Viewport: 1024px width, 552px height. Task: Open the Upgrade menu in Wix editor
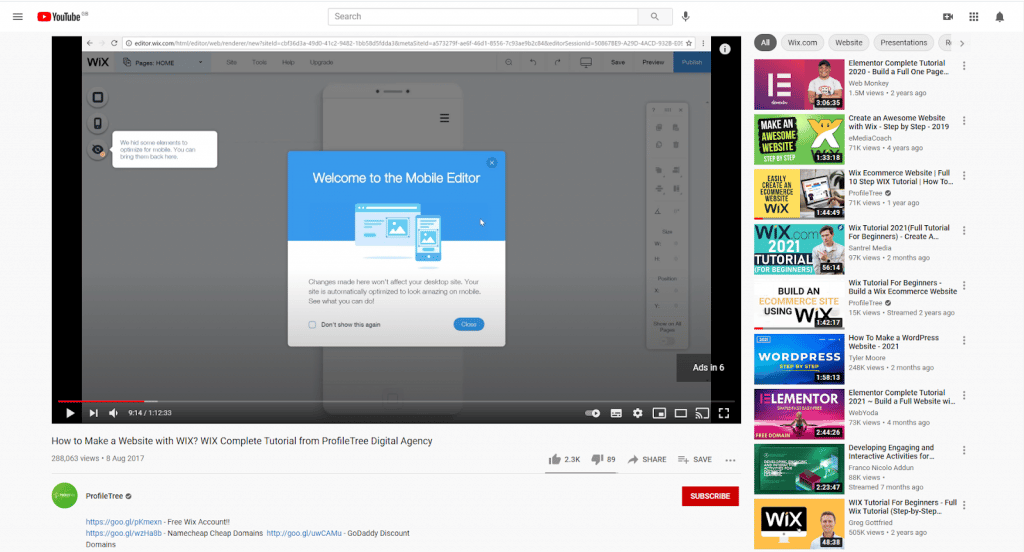click(321, 63)
